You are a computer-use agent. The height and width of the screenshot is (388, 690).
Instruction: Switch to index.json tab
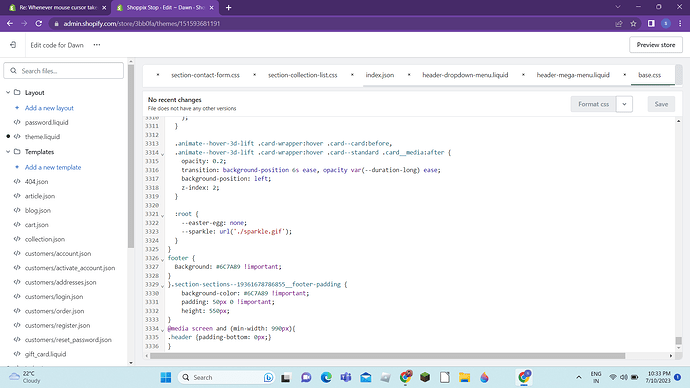[x=380, y=75]
